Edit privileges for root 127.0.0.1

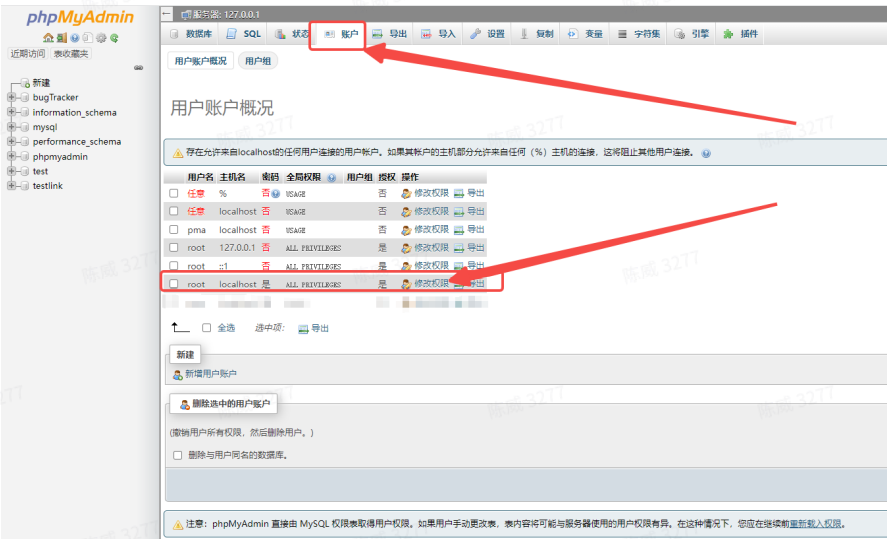click(425, 248)
